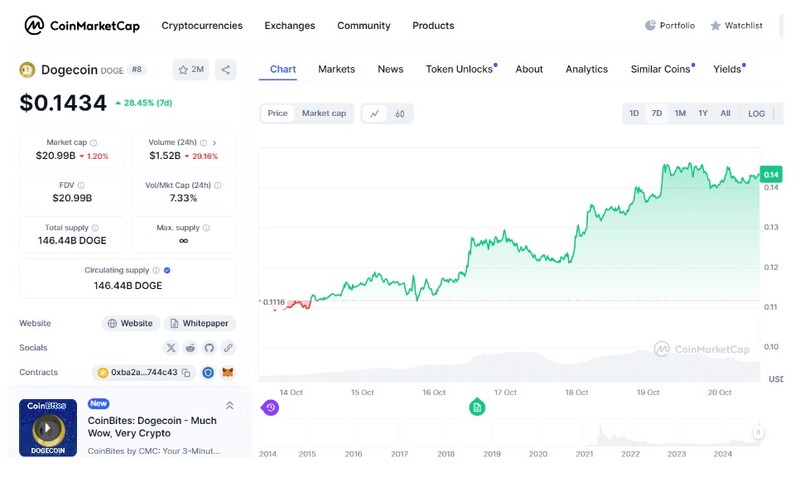Click the 17 Oct date axis label

click(505, 392)
